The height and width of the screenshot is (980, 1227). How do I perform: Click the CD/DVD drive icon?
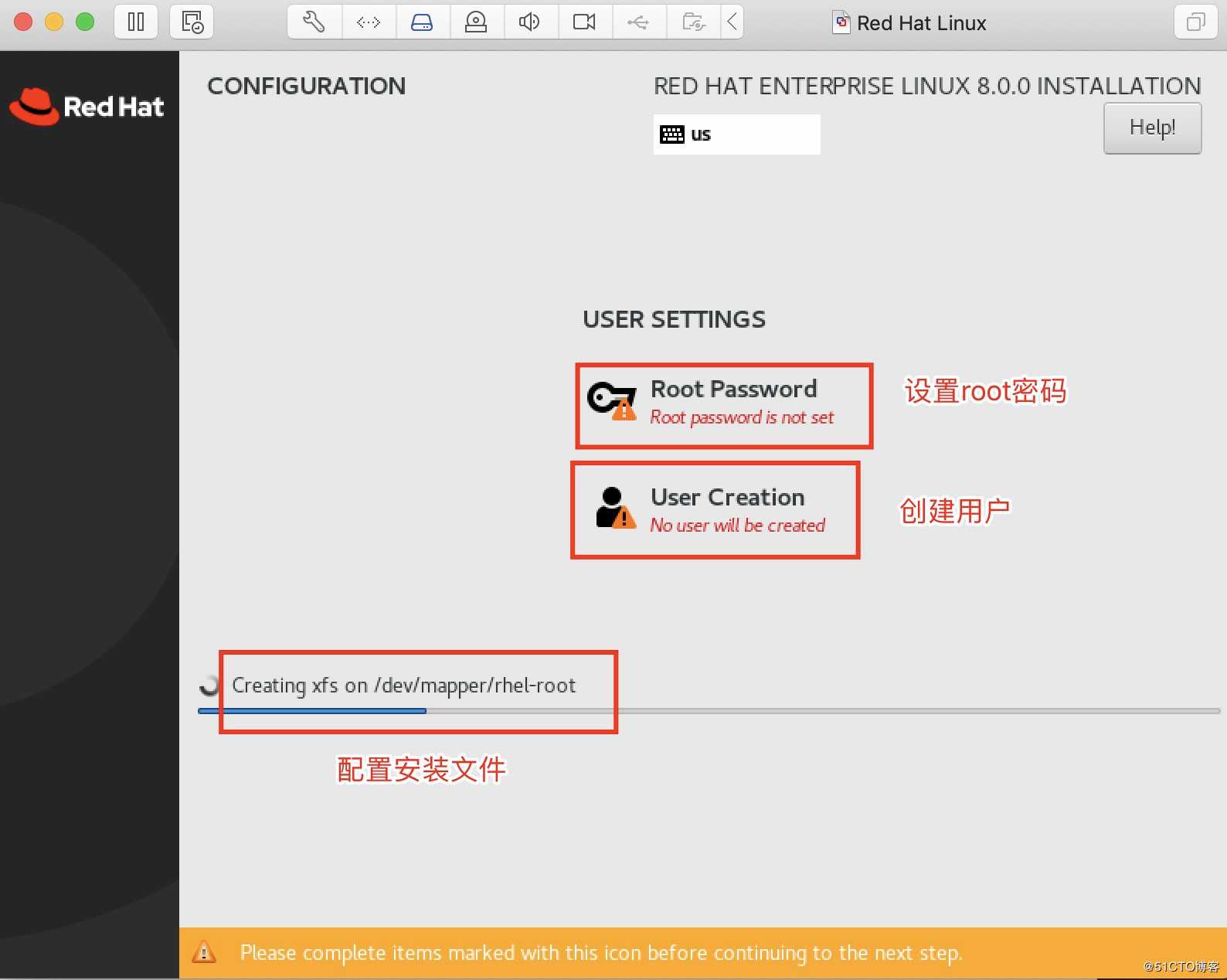476,22
